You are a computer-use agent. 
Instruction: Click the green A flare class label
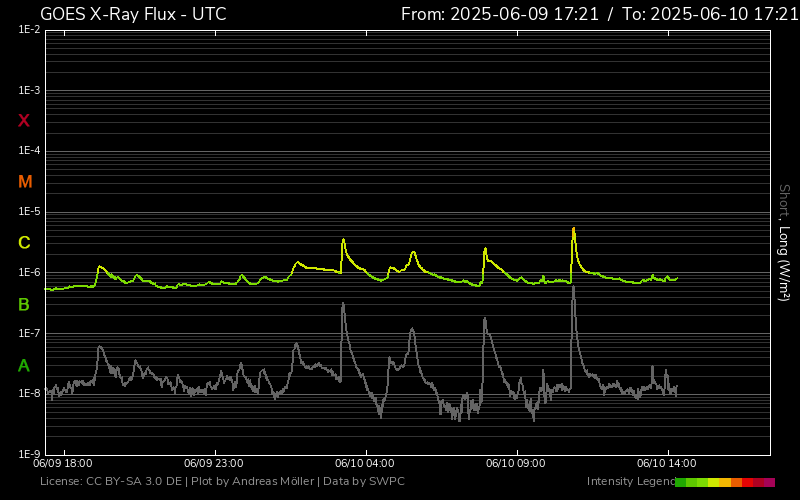[24, 365]
